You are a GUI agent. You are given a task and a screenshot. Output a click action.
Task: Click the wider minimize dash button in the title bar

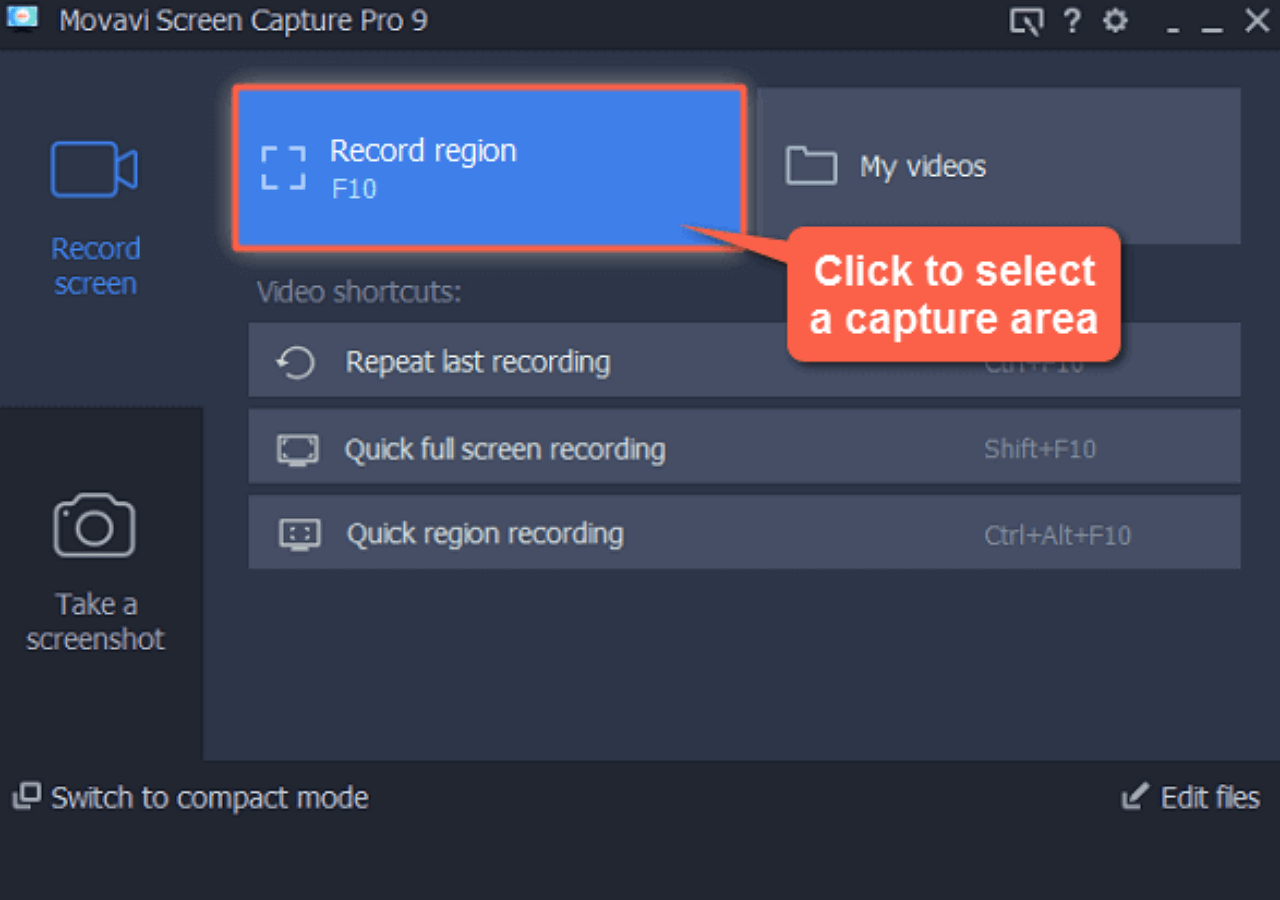tap(1212, 29)
